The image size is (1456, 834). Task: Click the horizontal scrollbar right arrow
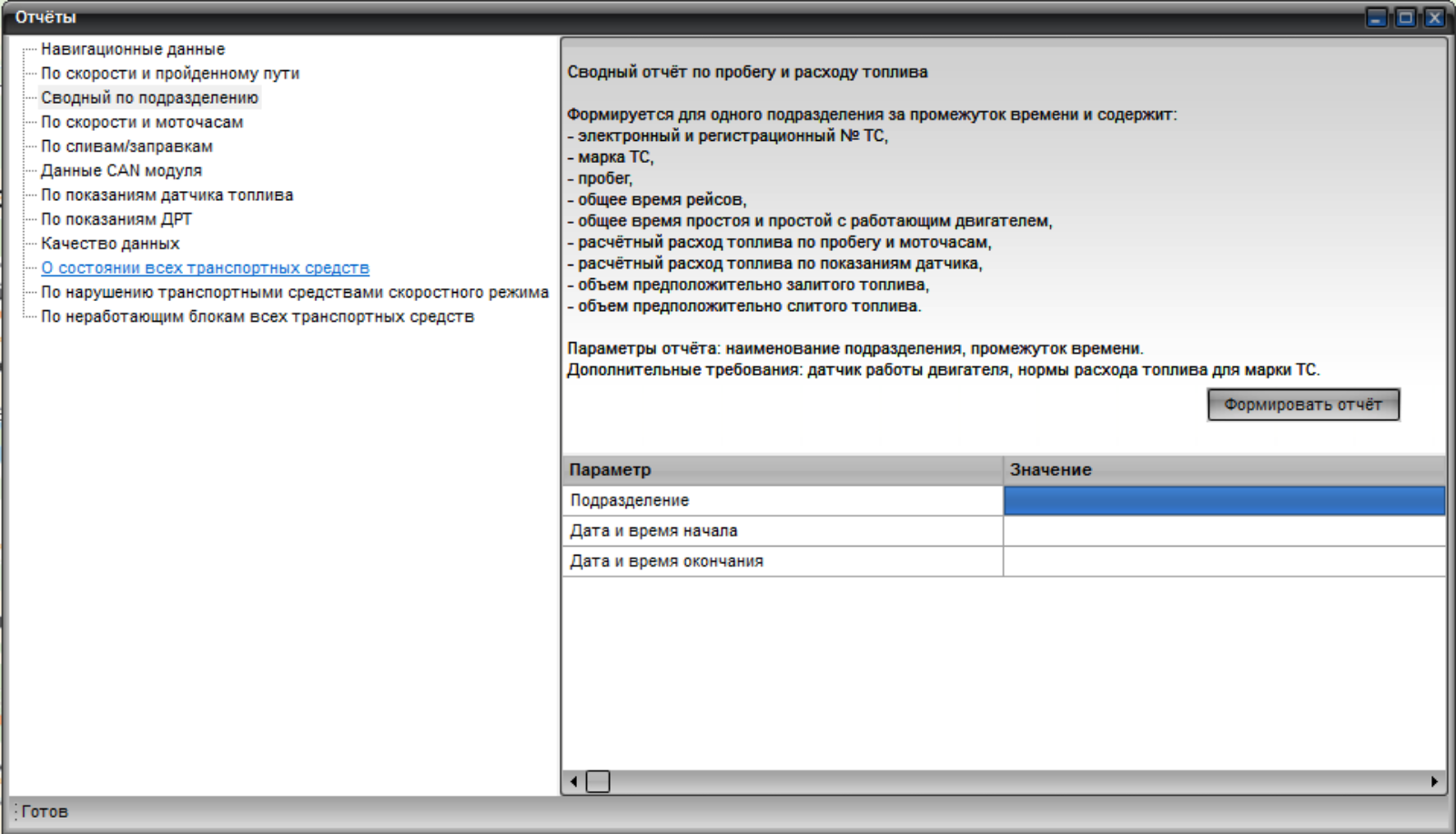click(x=1434, y=781)
